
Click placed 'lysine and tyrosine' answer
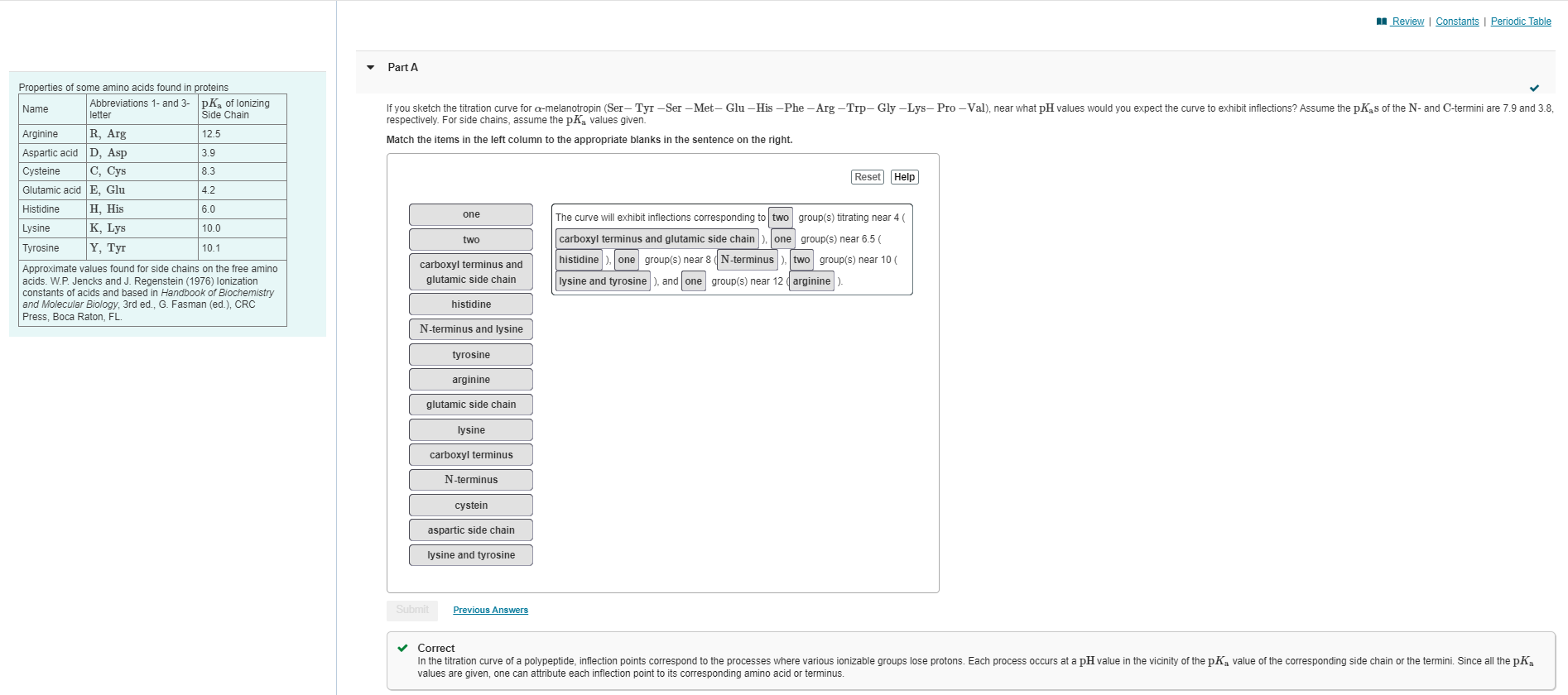click(x=603, y=281)
